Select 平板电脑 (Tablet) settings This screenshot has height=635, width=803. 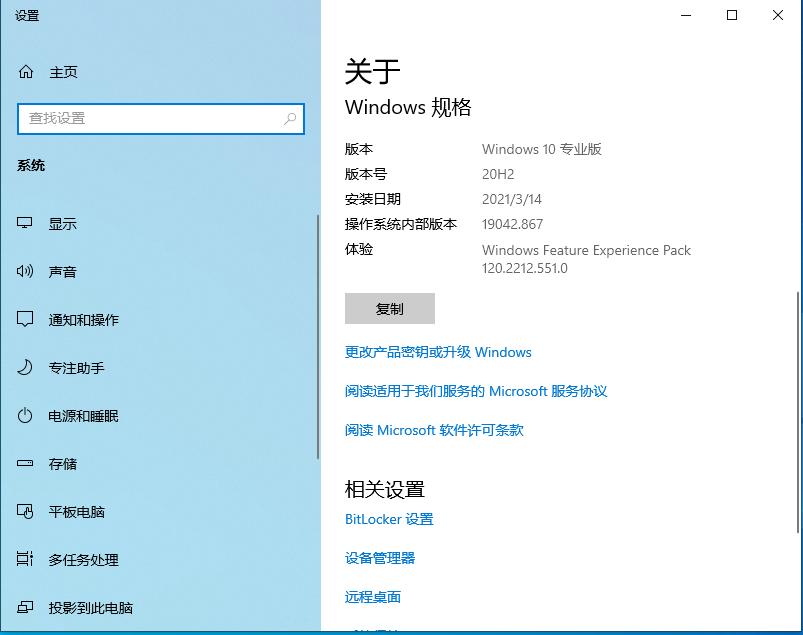tap(75, 512)
